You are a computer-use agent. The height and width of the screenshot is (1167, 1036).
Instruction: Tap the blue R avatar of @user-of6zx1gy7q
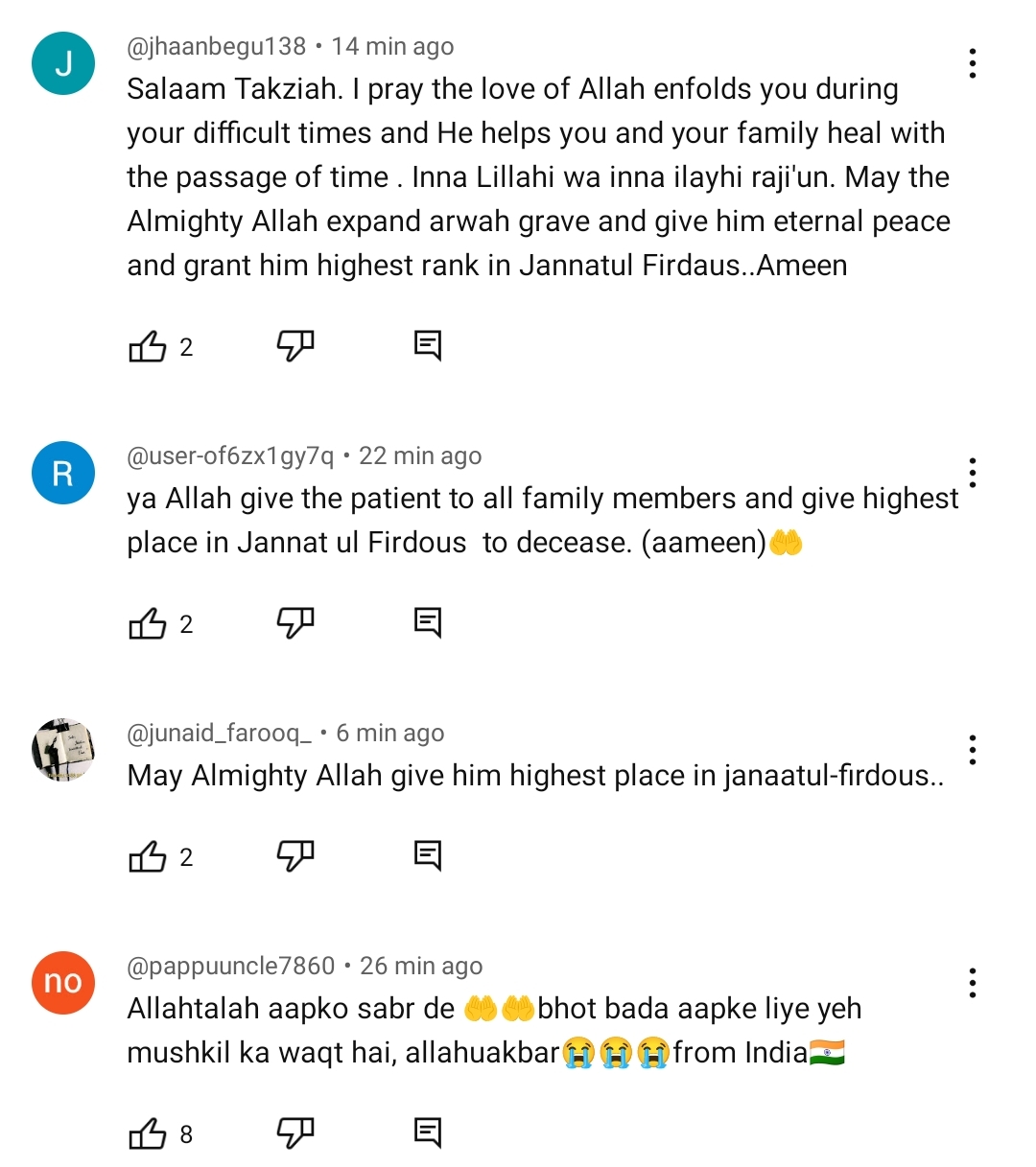pos(63,473)
